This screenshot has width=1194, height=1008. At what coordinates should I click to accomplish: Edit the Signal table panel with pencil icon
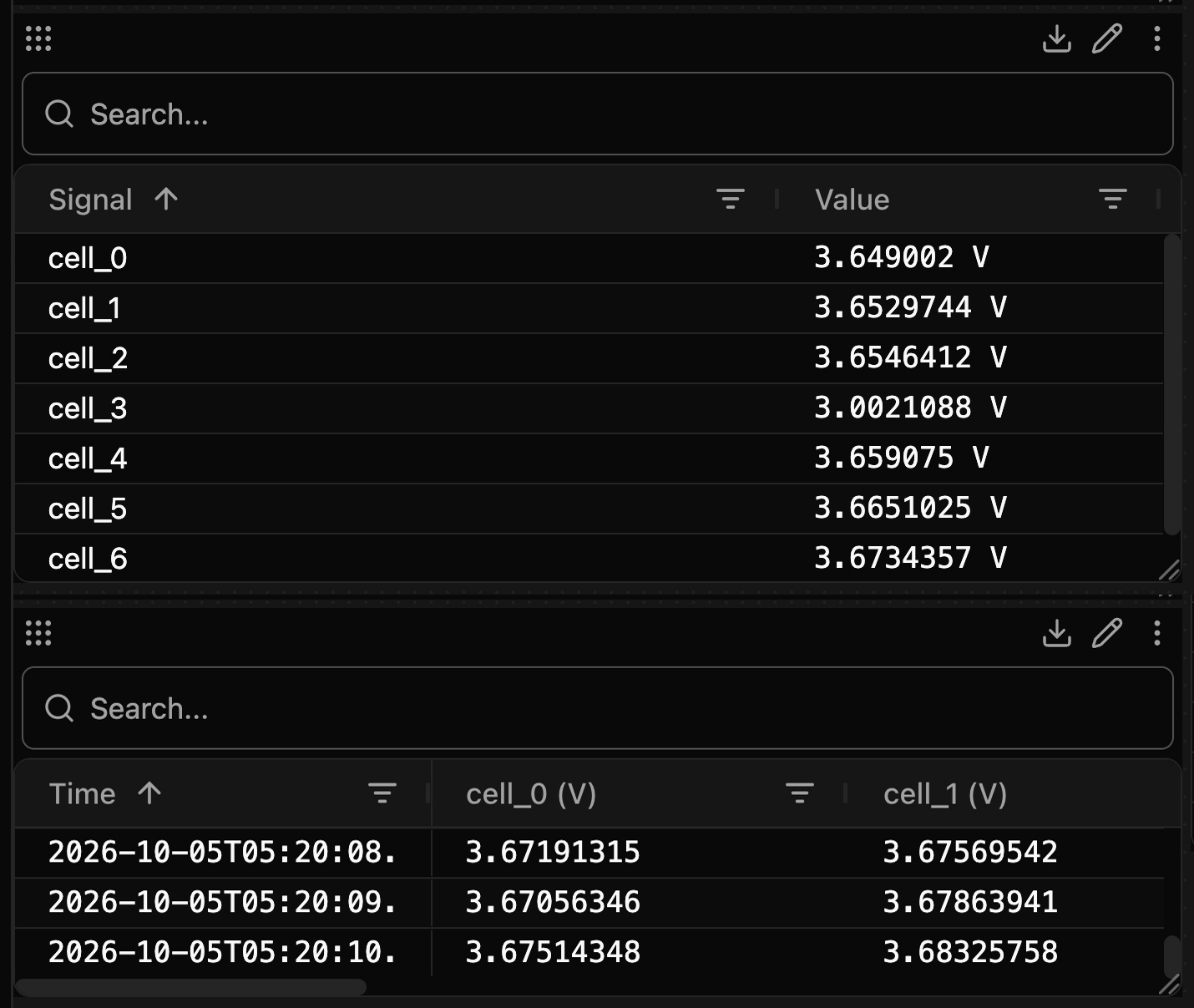click(1107, 38)
